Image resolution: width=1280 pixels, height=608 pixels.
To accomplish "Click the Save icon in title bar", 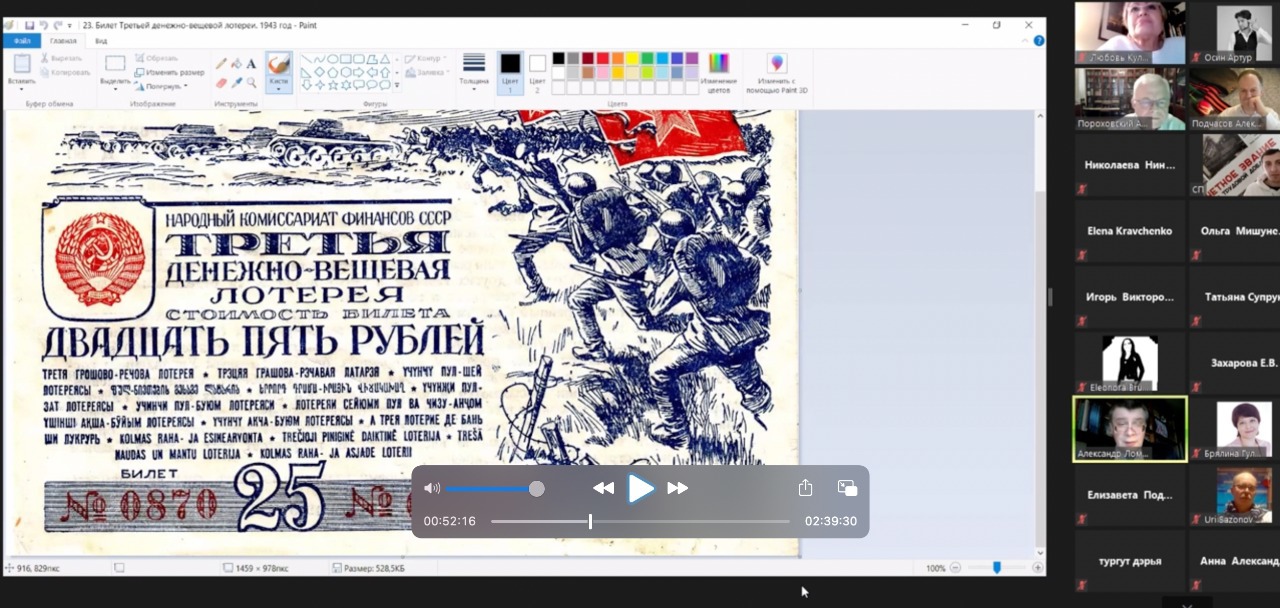I will click(29, 25).
